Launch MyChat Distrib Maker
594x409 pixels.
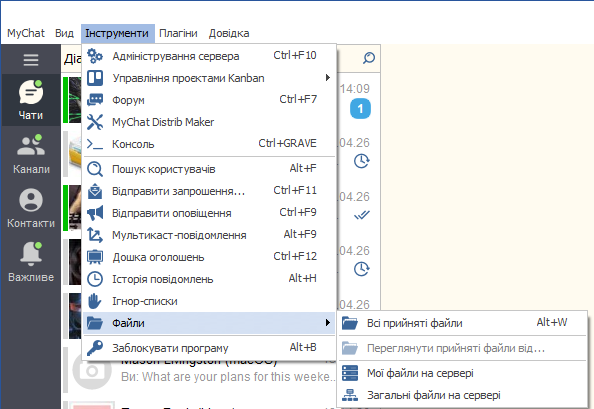[209, 122]
